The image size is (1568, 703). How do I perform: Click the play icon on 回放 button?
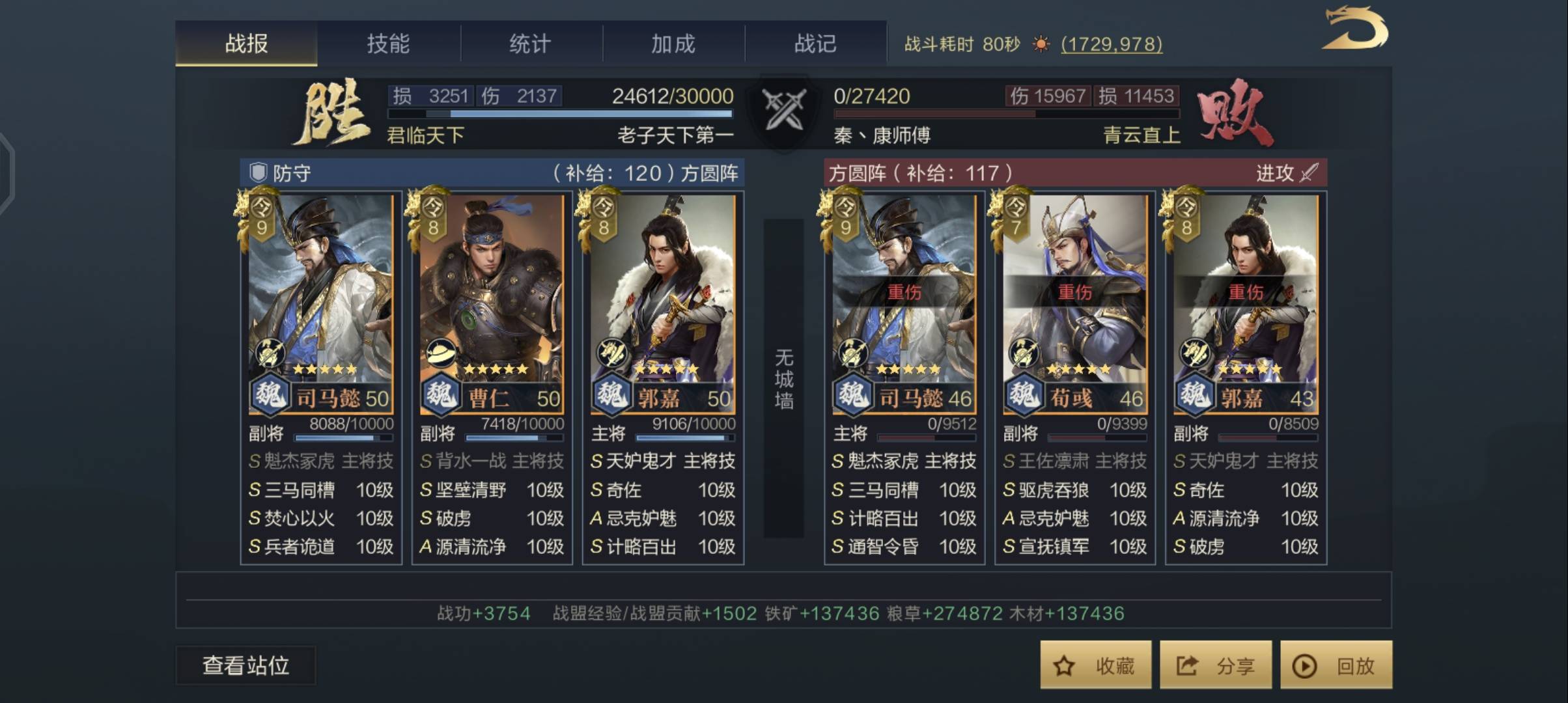1304,666
